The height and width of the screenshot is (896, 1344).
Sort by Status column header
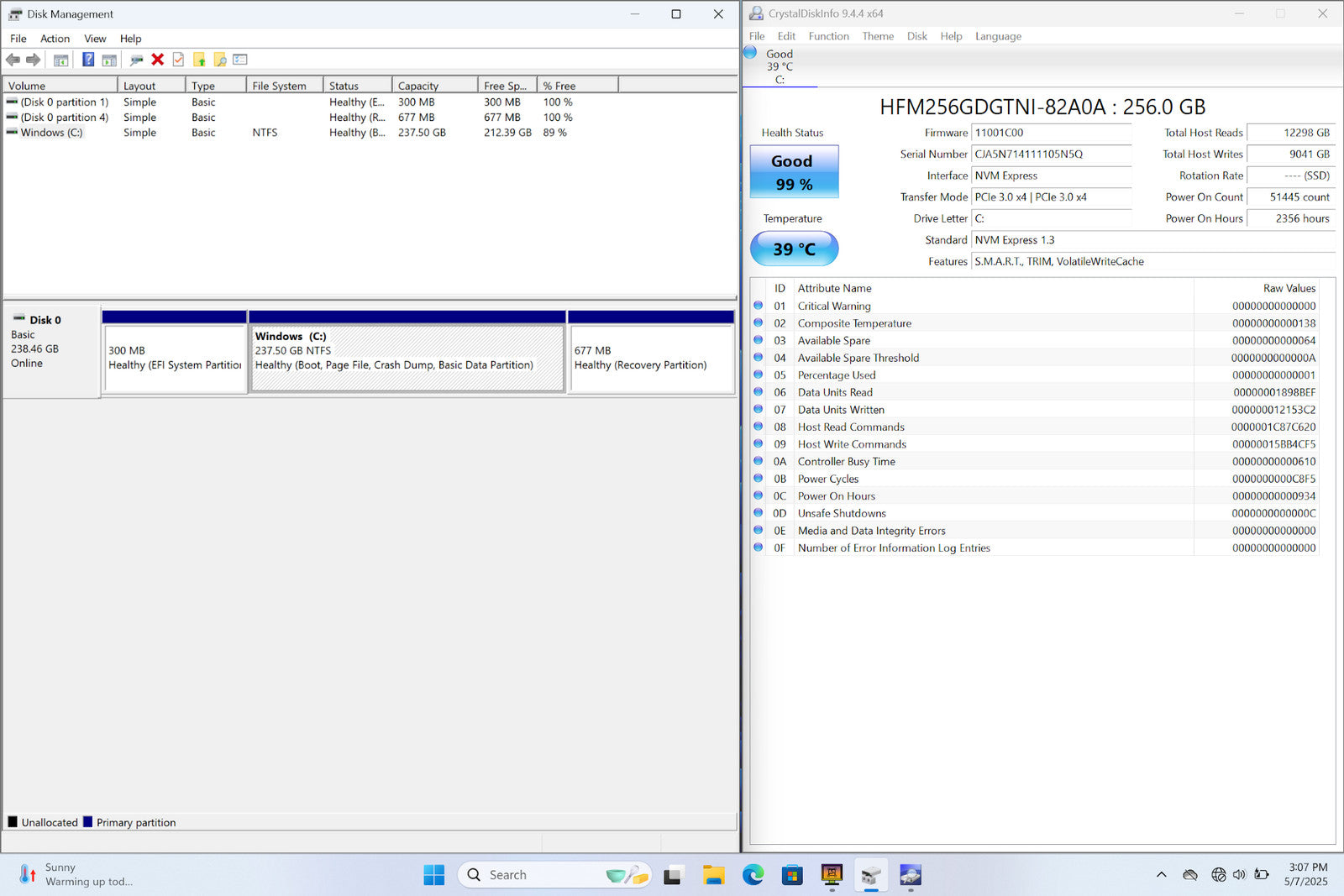pyautogui.click(x=357, y=86)
